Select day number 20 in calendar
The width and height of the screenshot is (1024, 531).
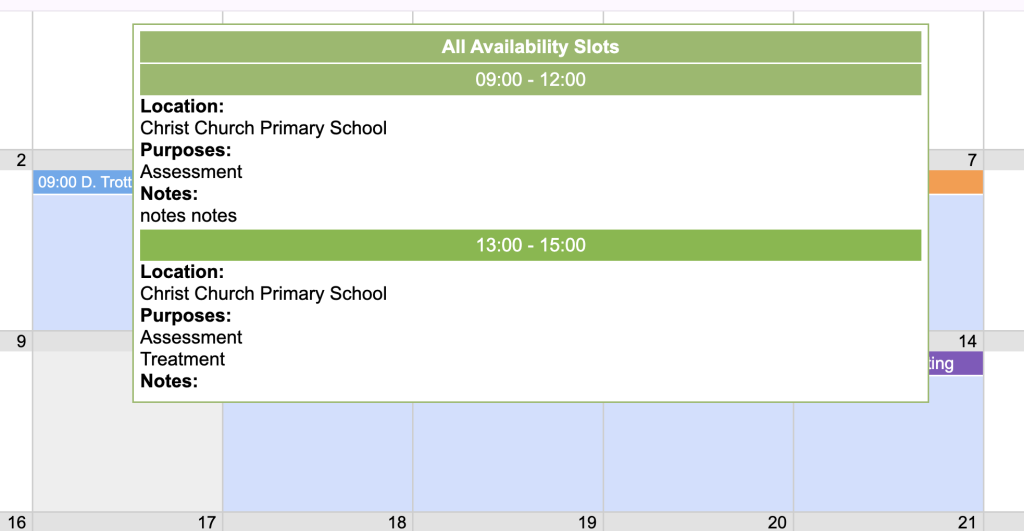pos(777,522)
